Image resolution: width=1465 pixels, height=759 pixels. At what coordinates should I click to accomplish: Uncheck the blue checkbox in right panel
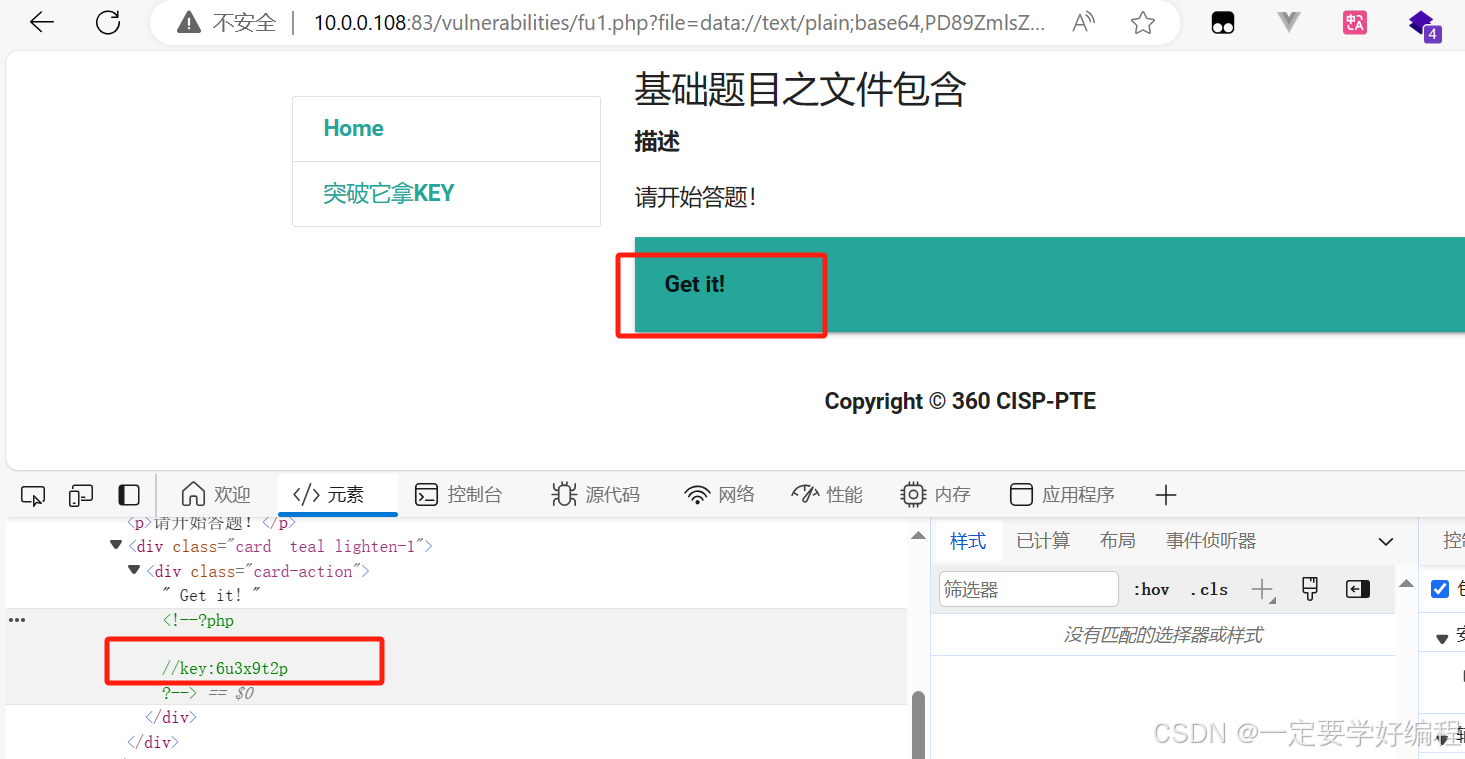tap(1440, 589)
